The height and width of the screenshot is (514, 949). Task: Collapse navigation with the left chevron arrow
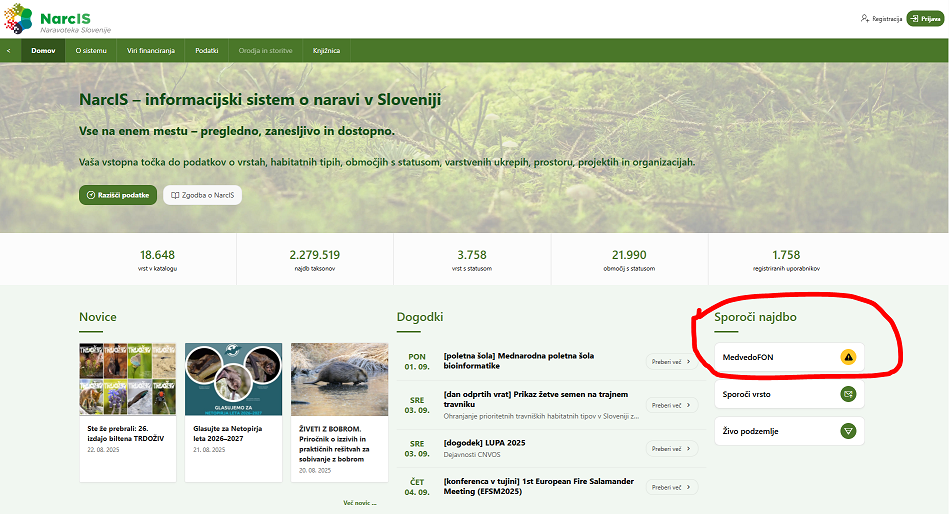click(9, 50)
